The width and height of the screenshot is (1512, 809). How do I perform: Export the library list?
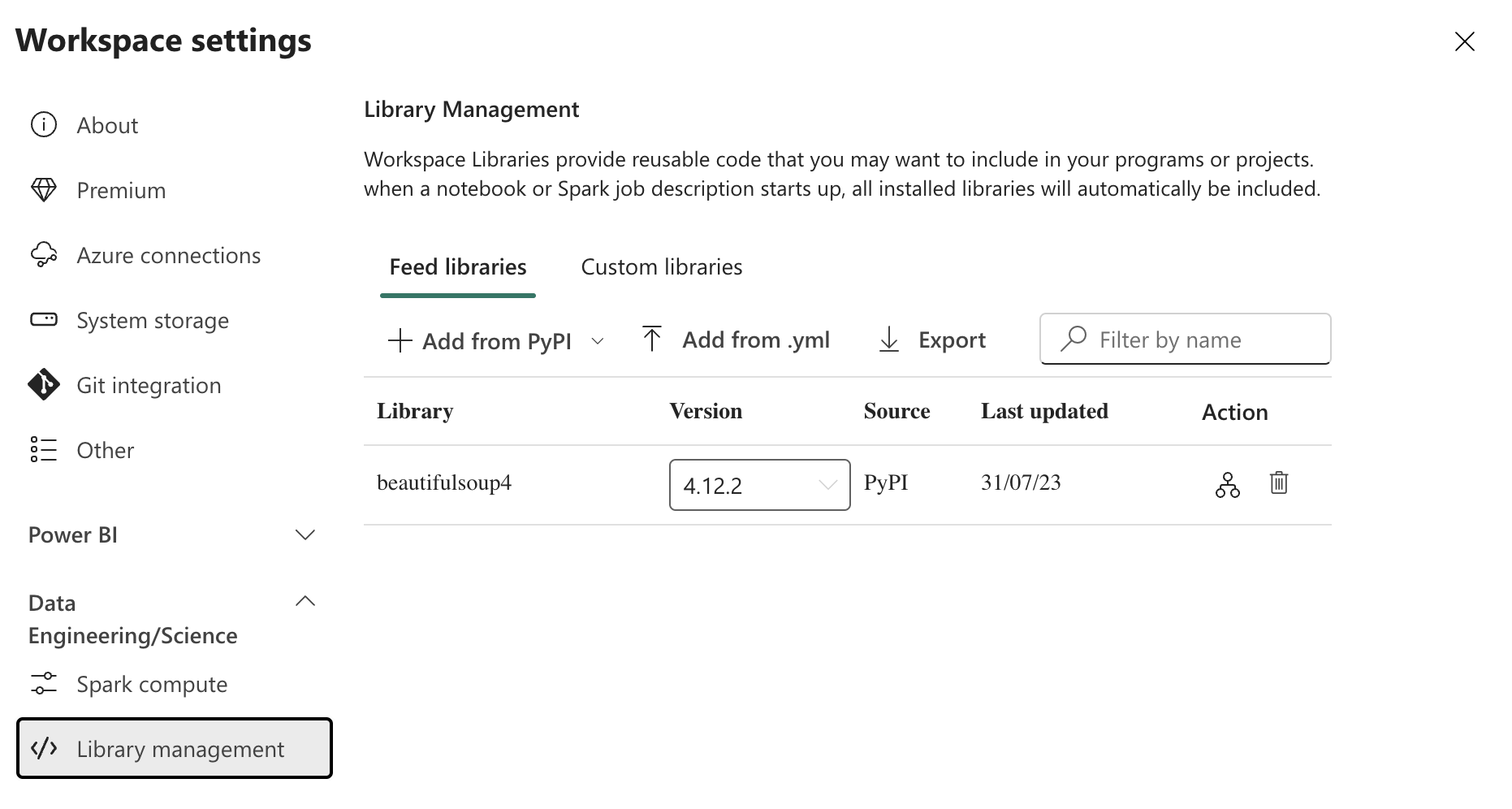click(932, 340)
